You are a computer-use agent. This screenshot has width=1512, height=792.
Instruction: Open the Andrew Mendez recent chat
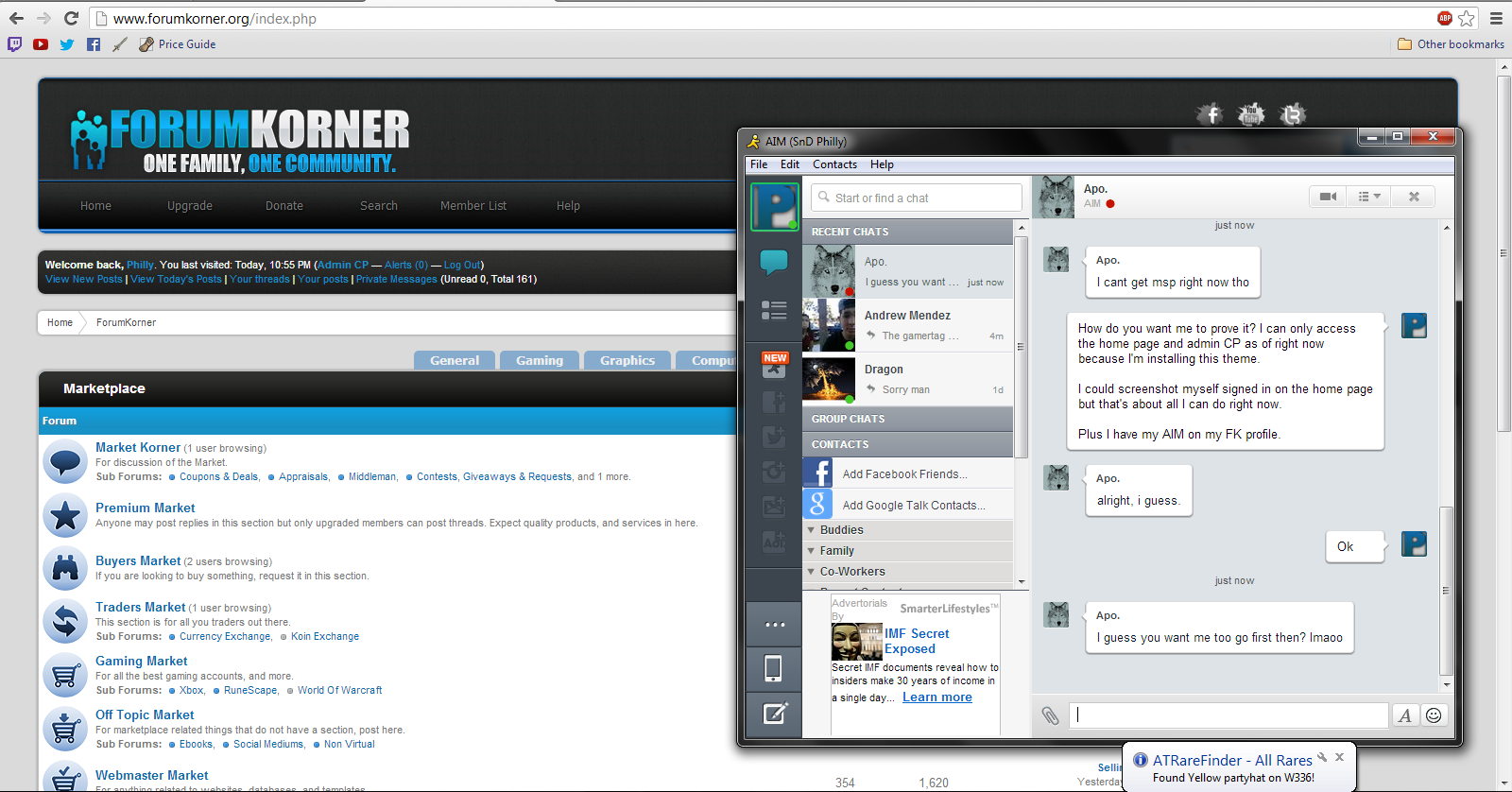click(x=907, y=325)
